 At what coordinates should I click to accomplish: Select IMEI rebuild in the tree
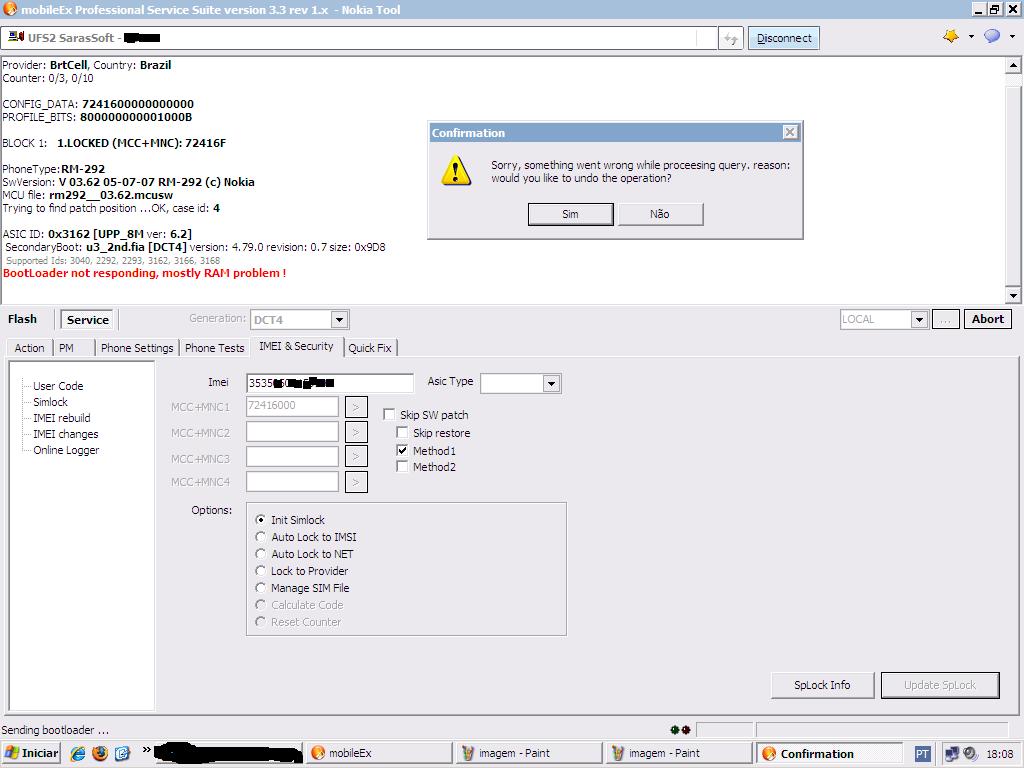point(62,418)
